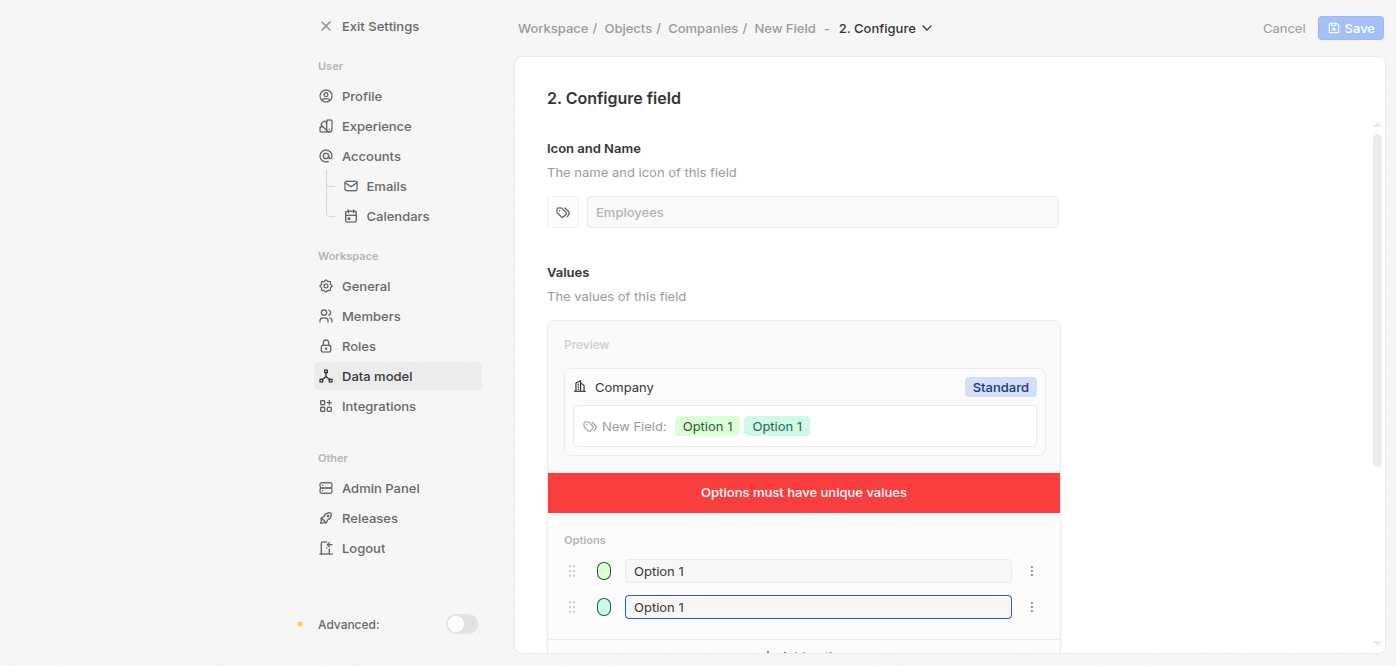Screen dimensions: 1396x666
Task: Open the second option's color swatch
Action: pos(604,607)
